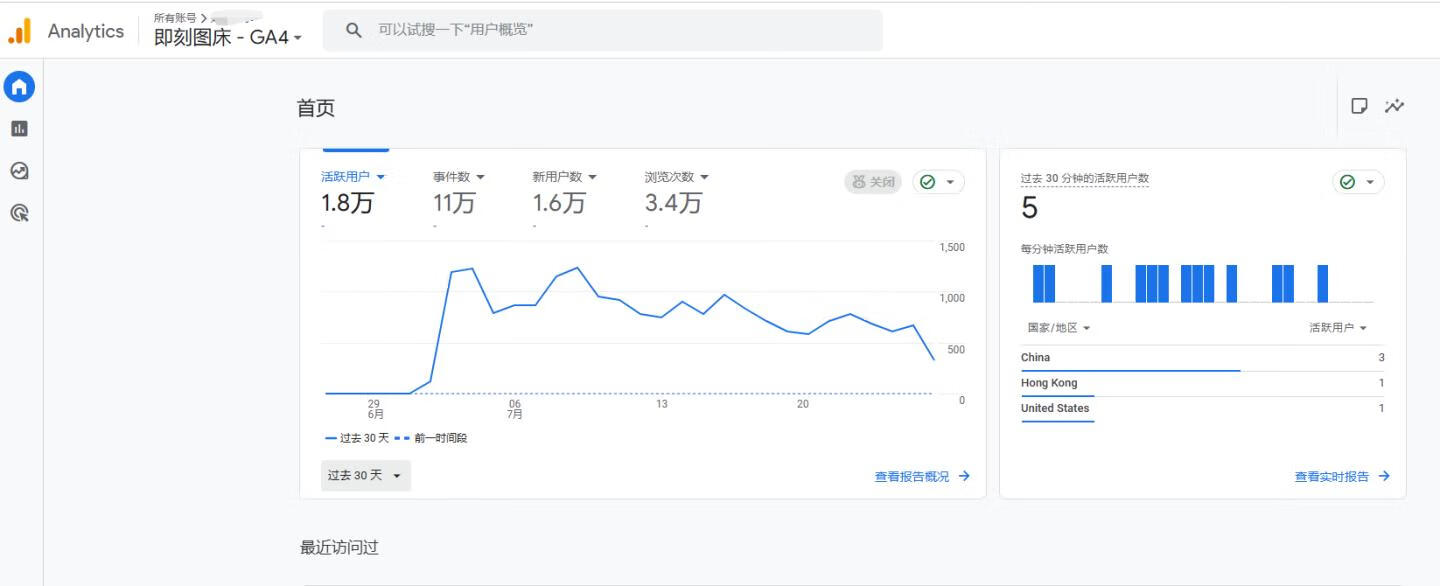
Task: Open the Advertising icon in sidebar
Action: pos(19,213)
